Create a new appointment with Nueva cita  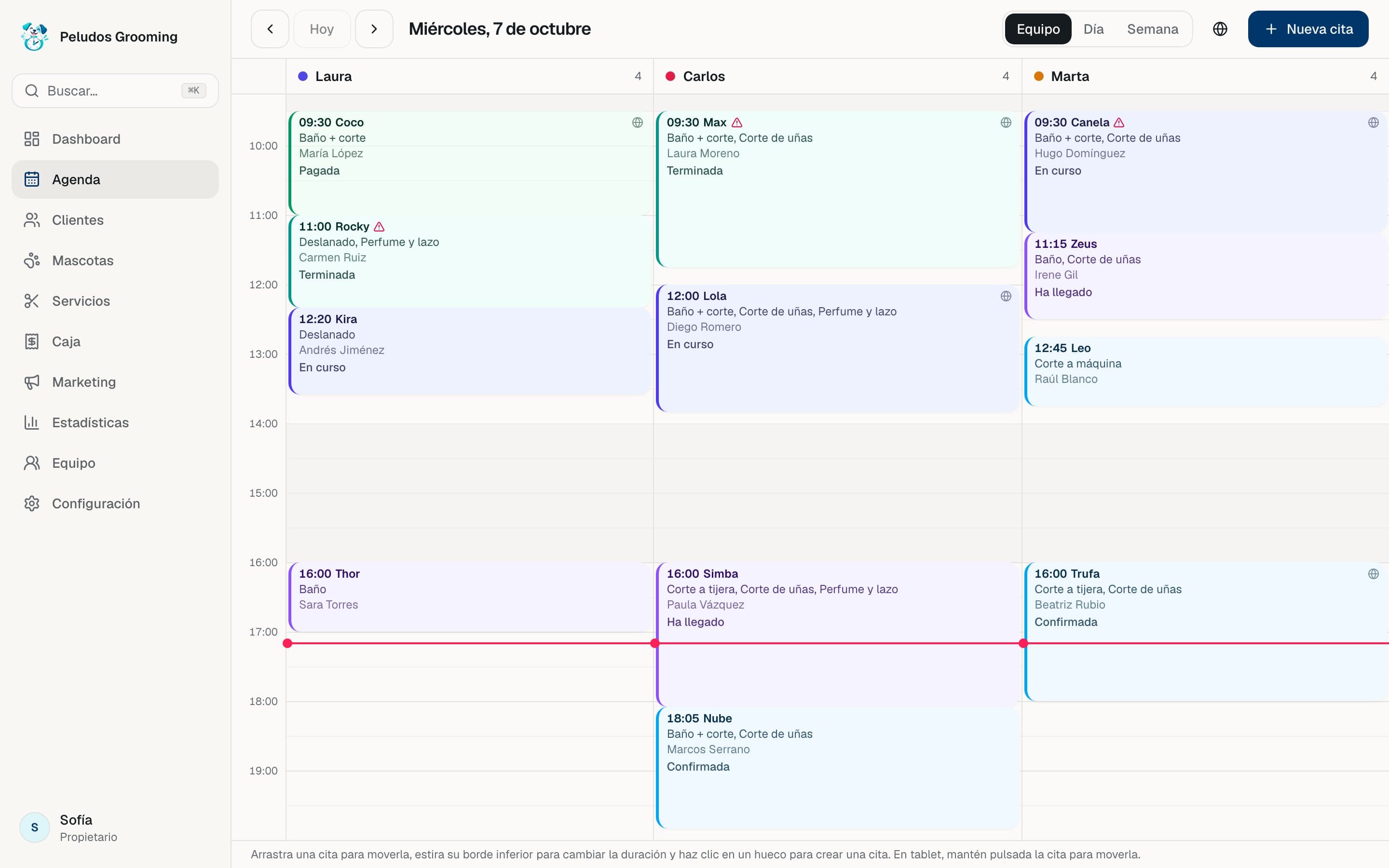point(1308,29)
